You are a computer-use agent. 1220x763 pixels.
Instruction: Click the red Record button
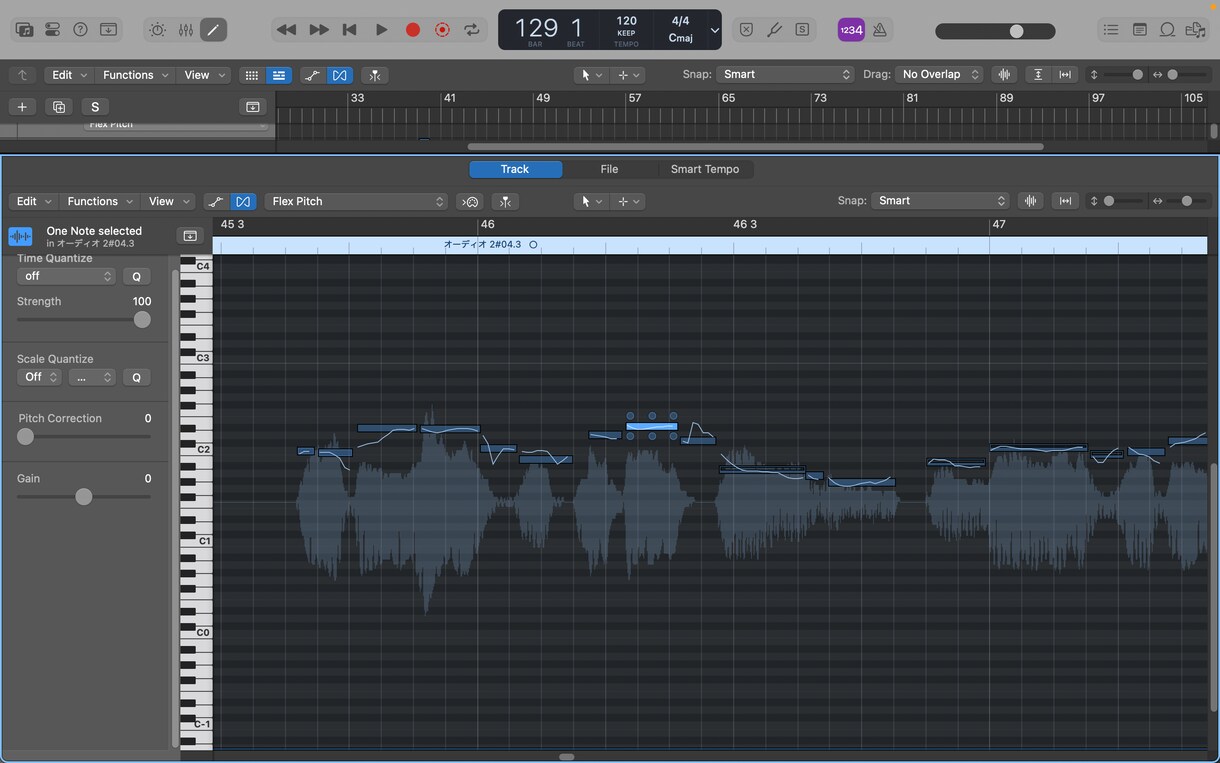pyautogui.click(x=412, y=30)
